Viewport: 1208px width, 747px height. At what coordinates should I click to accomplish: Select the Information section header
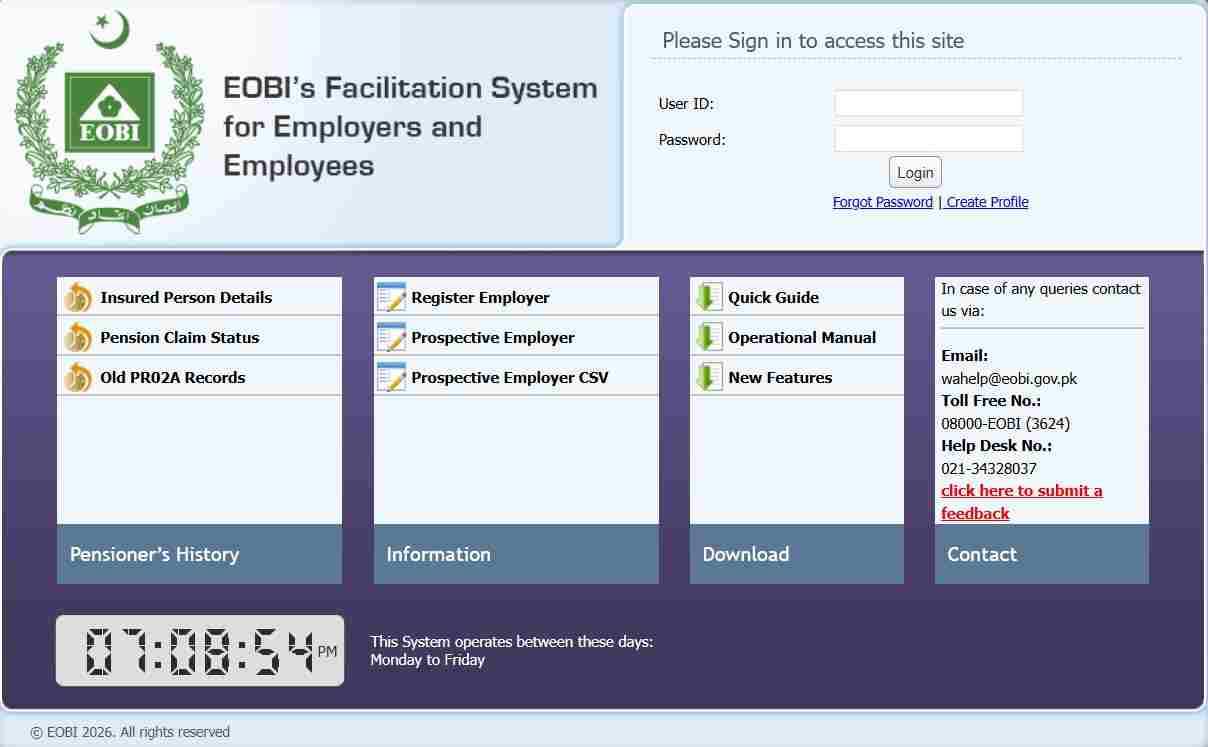click(x=438, y=554)
